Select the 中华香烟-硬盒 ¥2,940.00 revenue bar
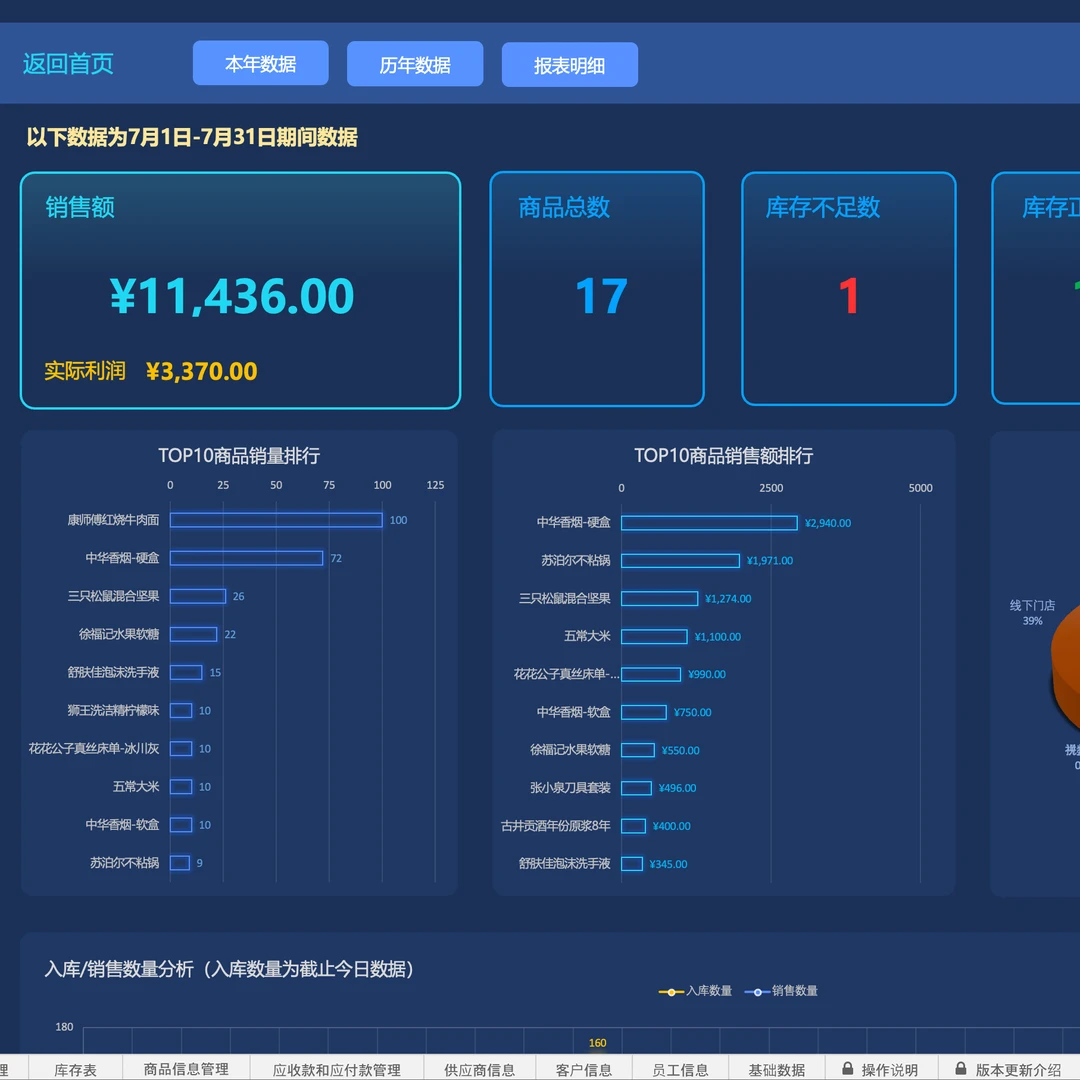Screen dimensions: 1080x1080 pos(708,523)
